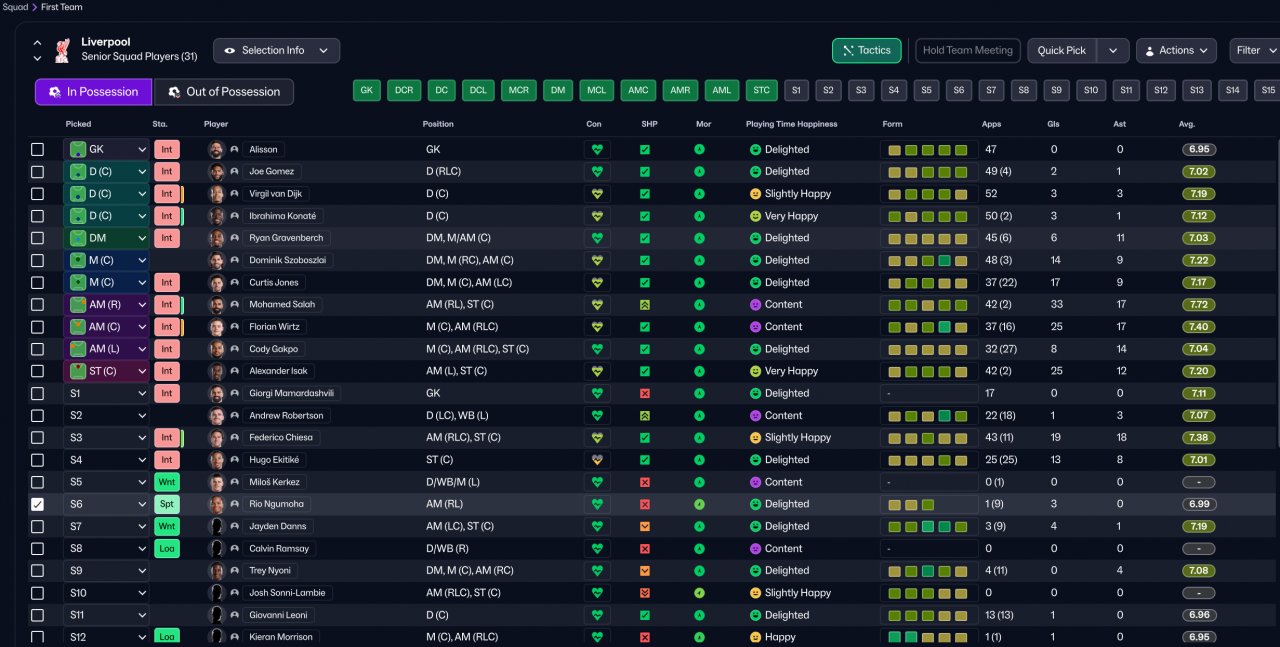This screenshot has width=1280, height=647.
Task: Click Andrew Robertson's green sharpness icon
Action: (645, 416)
